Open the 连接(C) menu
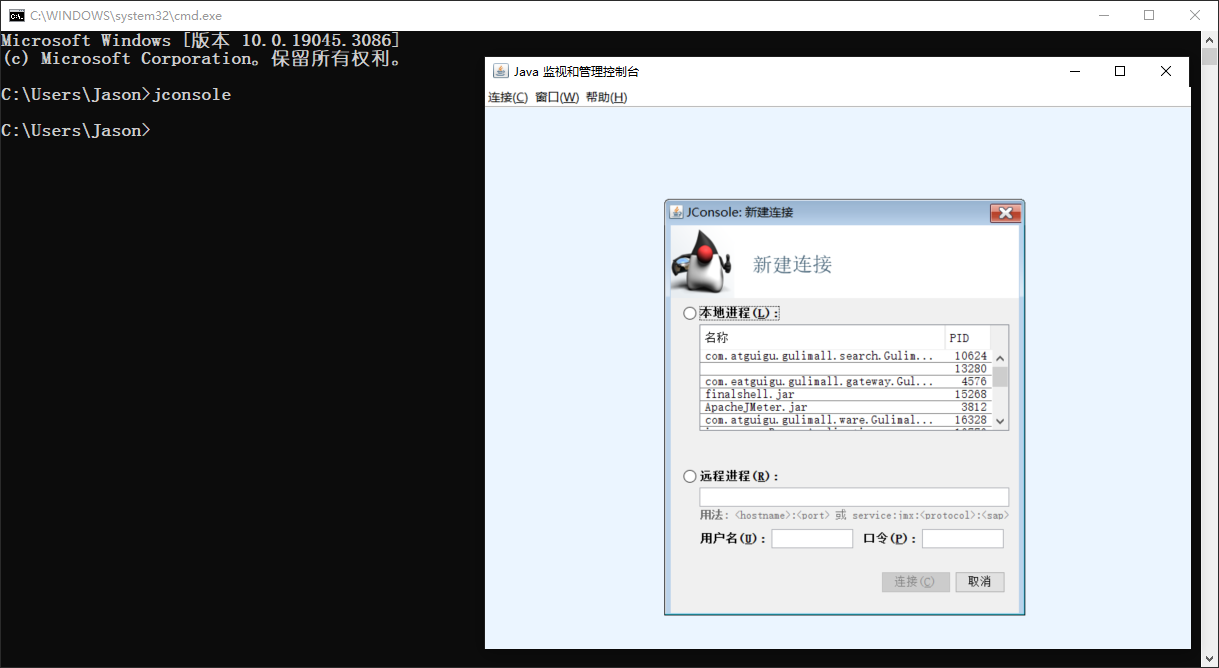This screenshot has width=1219, height=668. coord(509,97)
